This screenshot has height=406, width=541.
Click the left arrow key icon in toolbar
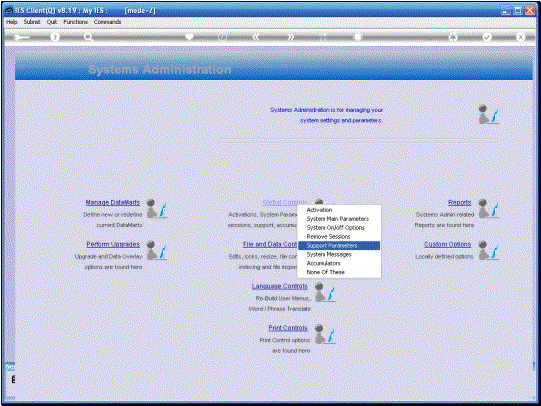click(21, 37)
